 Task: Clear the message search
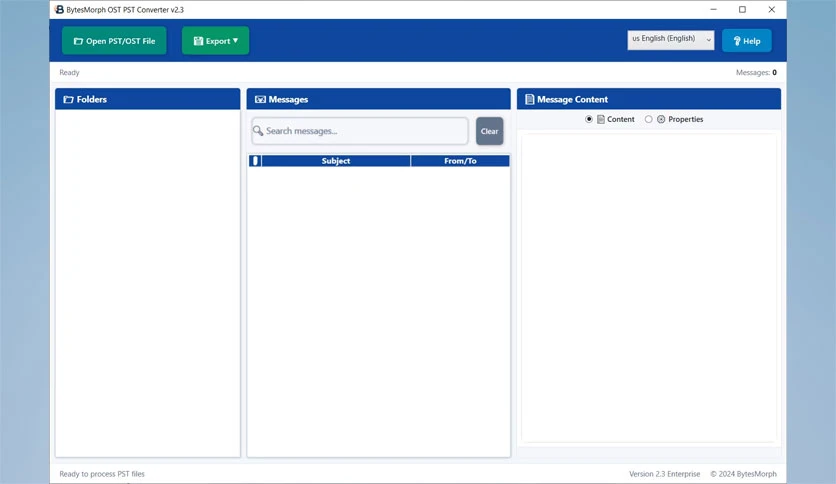[489, 131]
